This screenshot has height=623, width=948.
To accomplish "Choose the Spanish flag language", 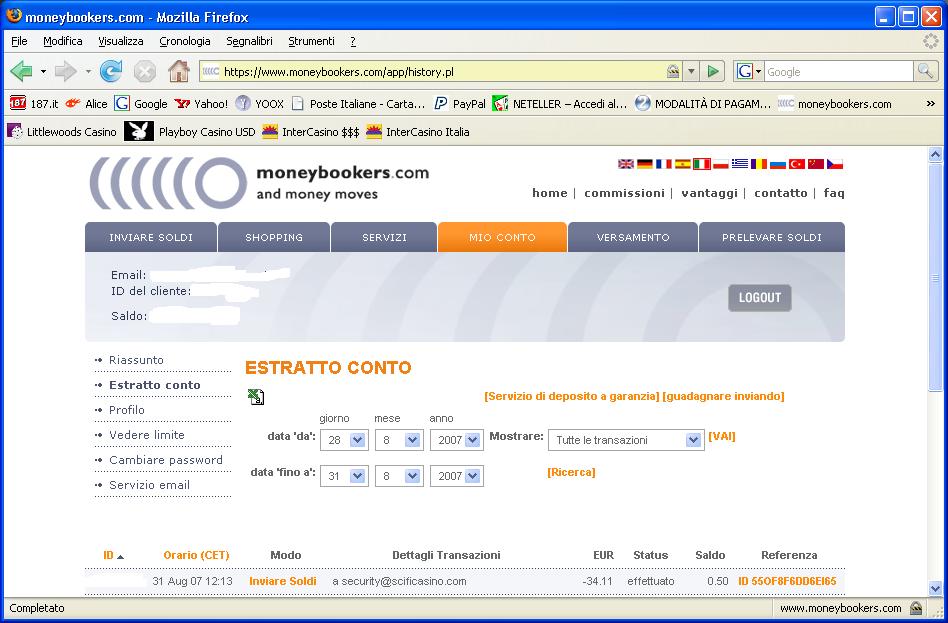I will click(x=683, y=164).
